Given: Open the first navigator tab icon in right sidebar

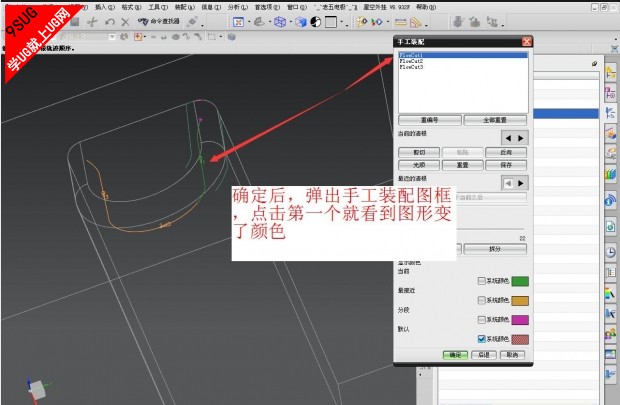Looking at the screenshot, I should coord(610,72).
